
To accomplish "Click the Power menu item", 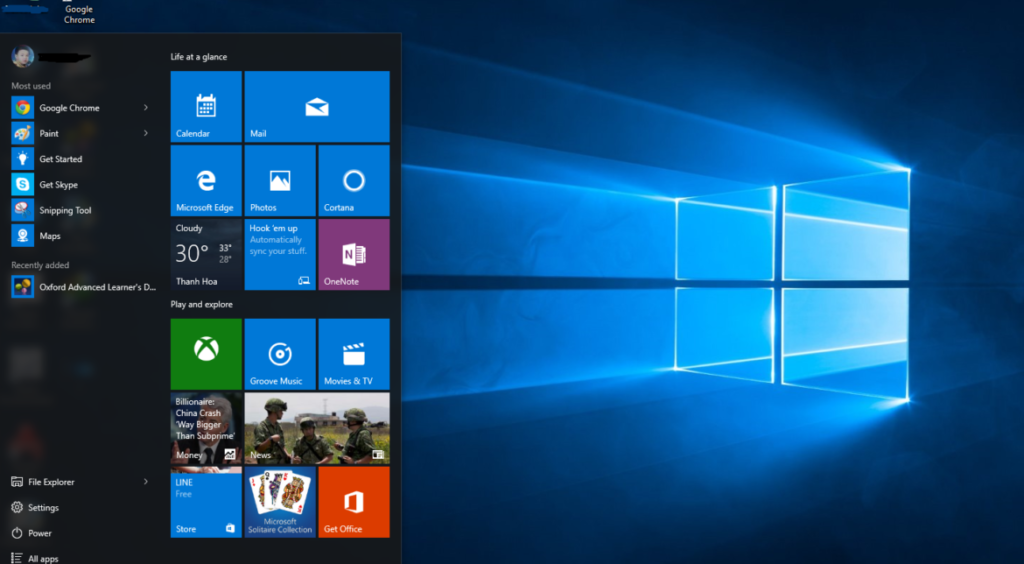I will click(x=40, y=534).
